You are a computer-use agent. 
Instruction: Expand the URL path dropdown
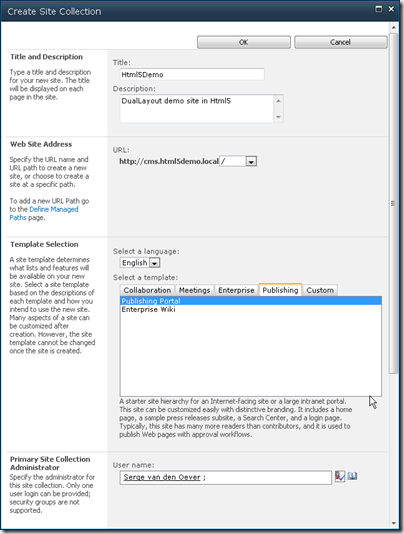(251, 161)
